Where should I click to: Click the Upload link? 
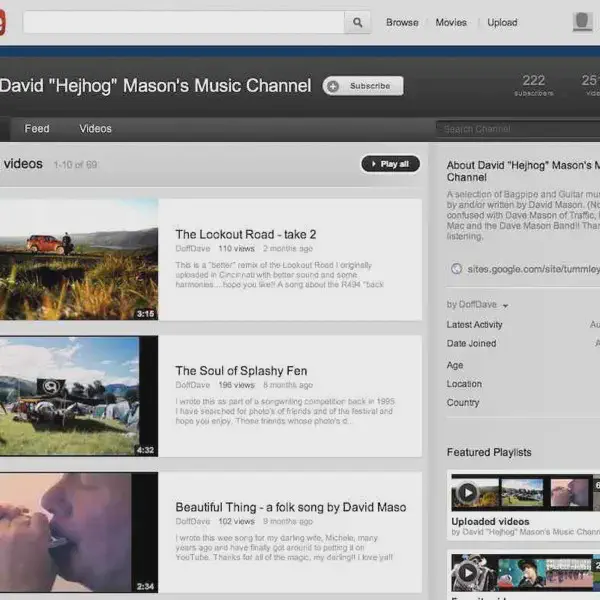502,22
